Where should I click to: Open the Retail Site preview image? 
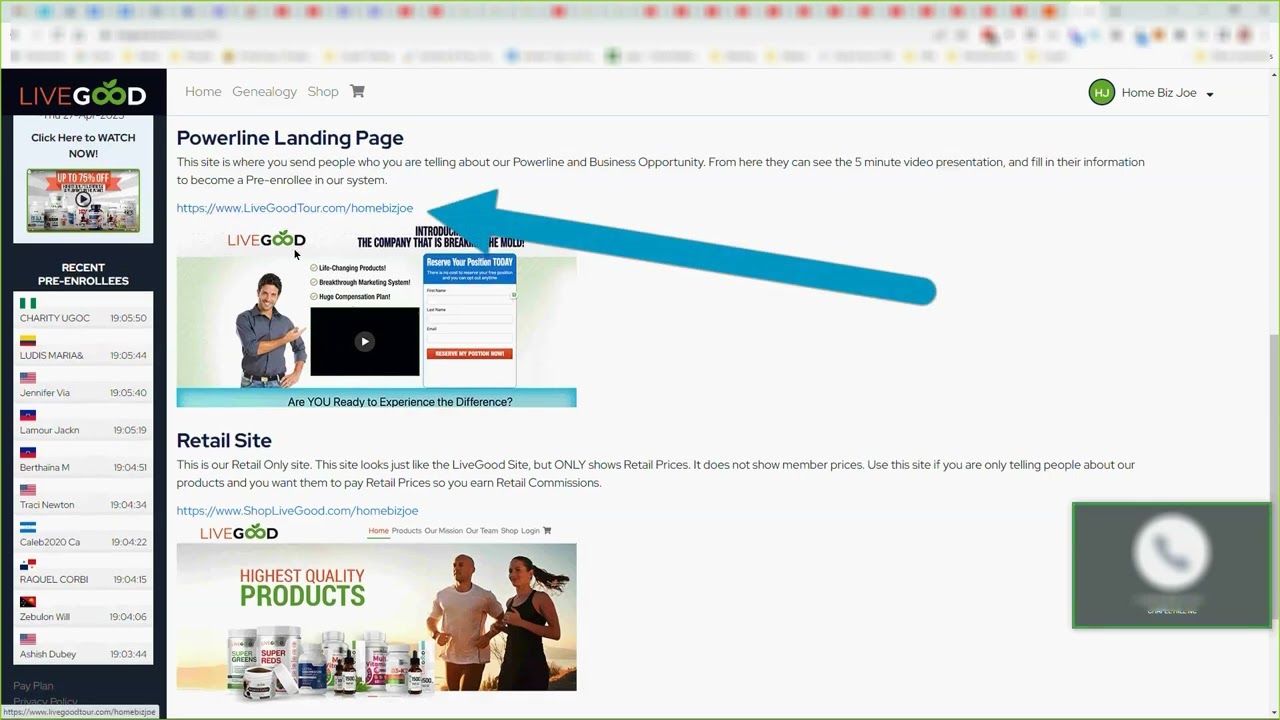[x=376, y=607]
